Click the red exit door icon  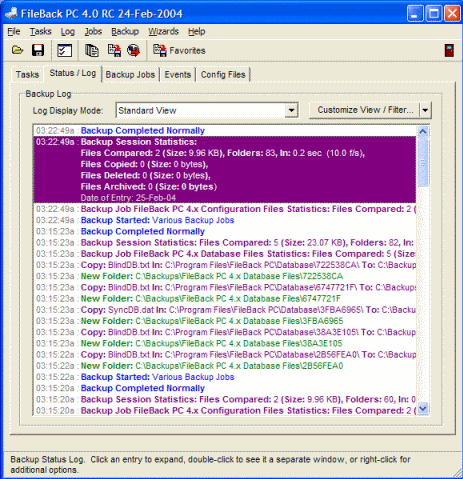click(449, 51)
